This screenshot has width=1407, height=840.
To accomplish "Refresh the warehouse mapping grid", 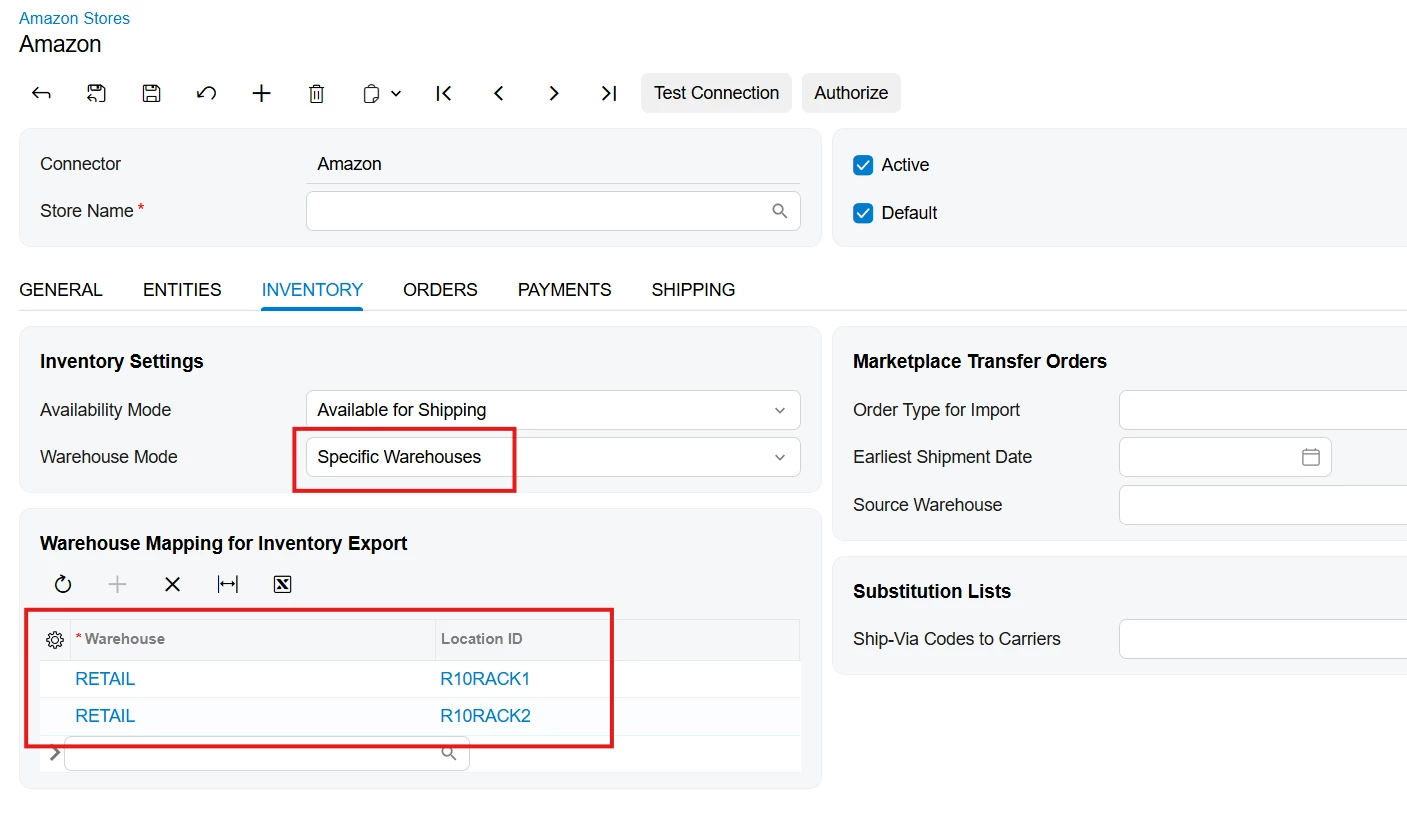I will 63,584.
